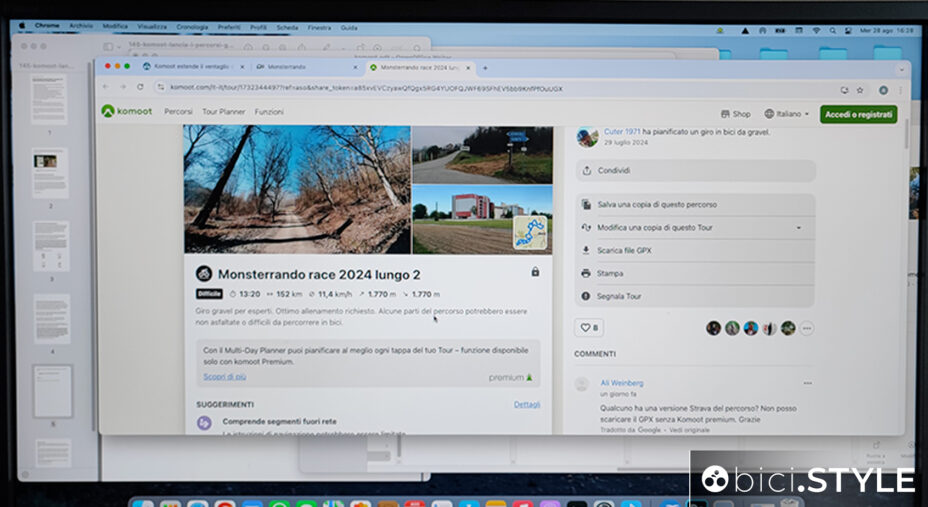
Task: Open the Preview sidebar view dropdown
Action: click(111, 46)
